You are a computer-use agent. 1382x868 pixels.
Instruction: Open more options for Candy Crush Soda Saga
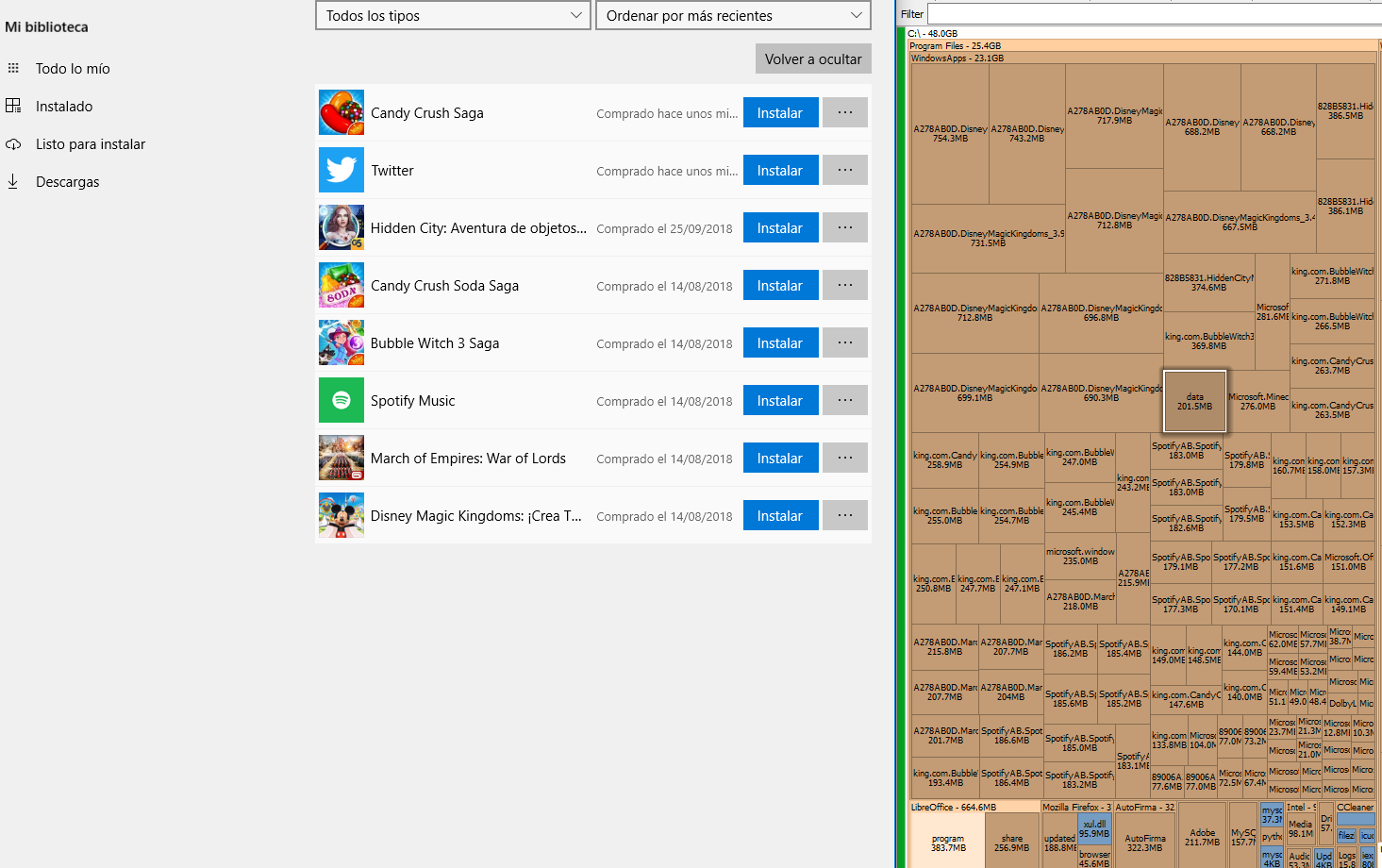pyautogui.click(x=845, y=285)
